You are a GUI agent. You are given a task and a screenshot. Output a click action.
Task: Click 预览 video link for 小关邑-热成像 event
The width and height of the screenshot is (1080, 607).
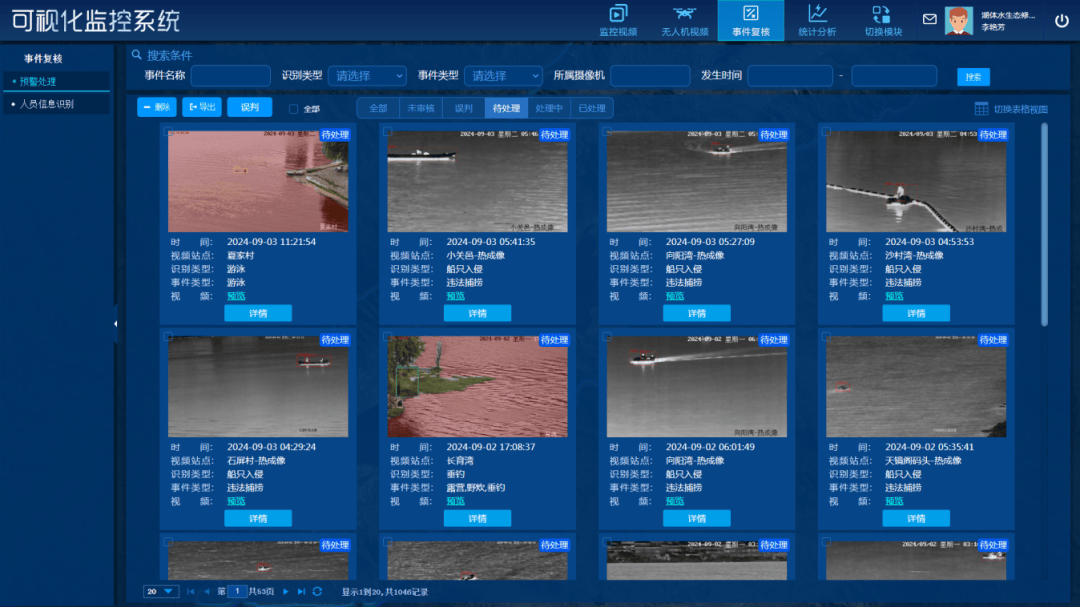click(455, 296)
